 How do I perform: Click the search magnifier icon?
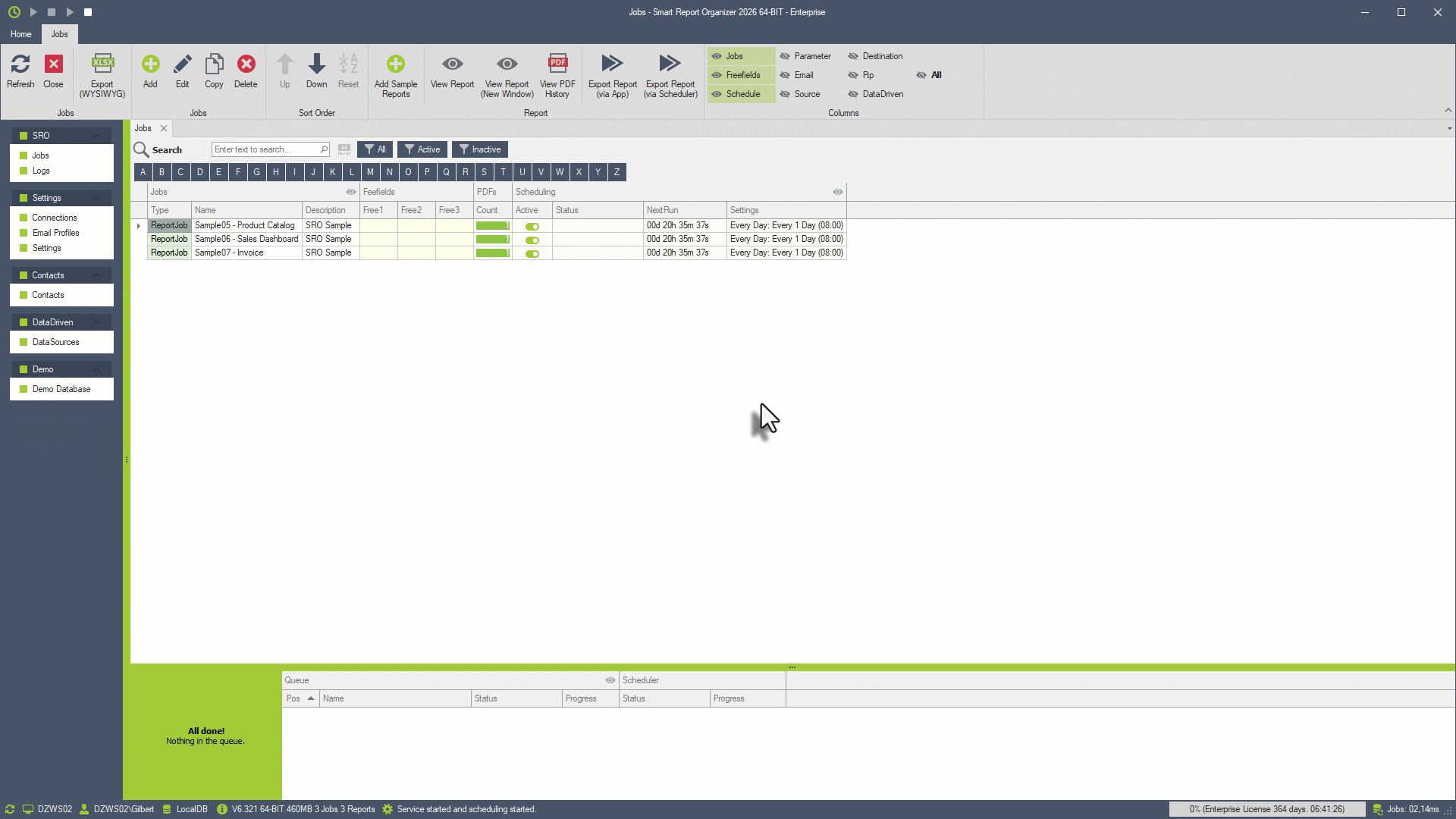coord(141,149)
